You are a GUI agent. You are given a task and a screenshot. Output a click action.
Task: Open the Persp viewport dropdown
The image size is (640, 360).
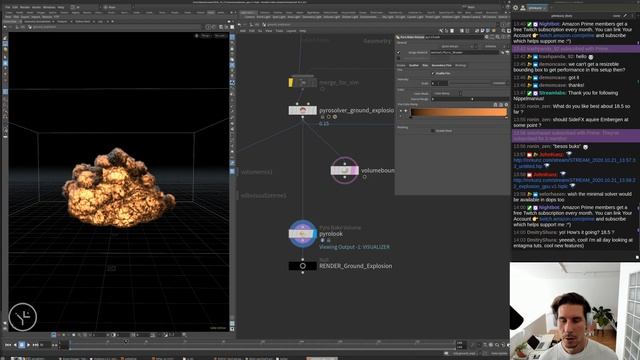(x=206, y=36)
